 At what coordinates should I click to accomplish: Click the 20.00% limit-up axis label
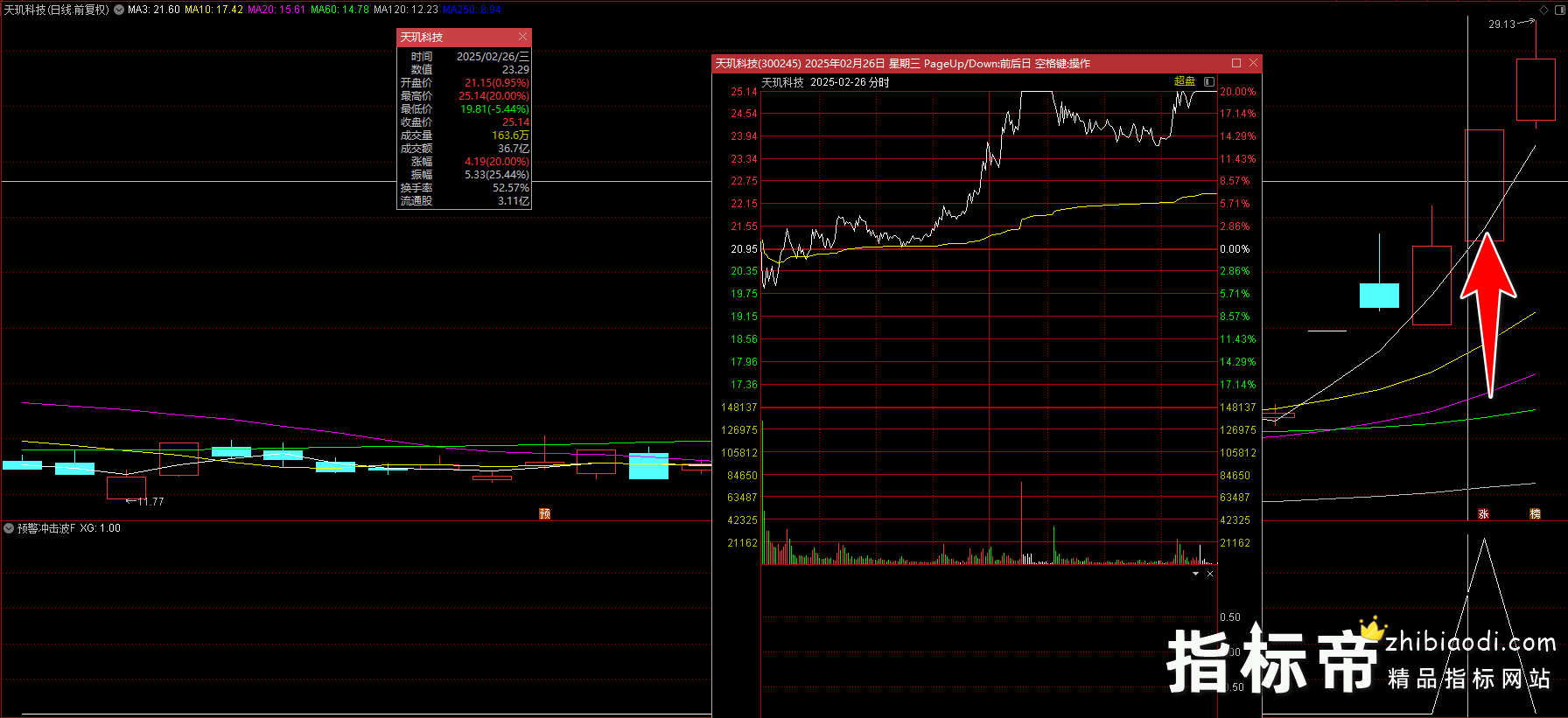pos(1237,92)
